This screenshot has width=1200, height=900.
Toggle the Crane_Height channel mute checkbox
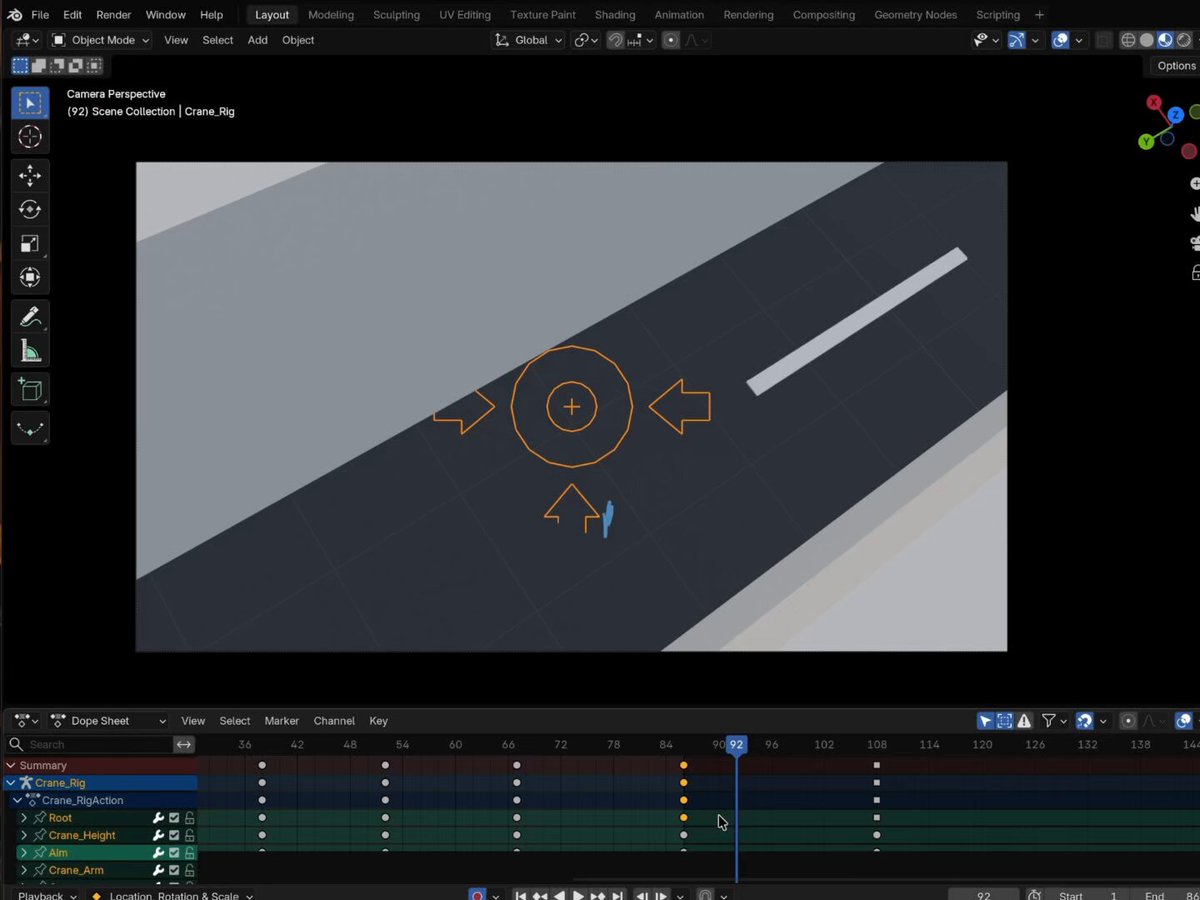(174, 835)
